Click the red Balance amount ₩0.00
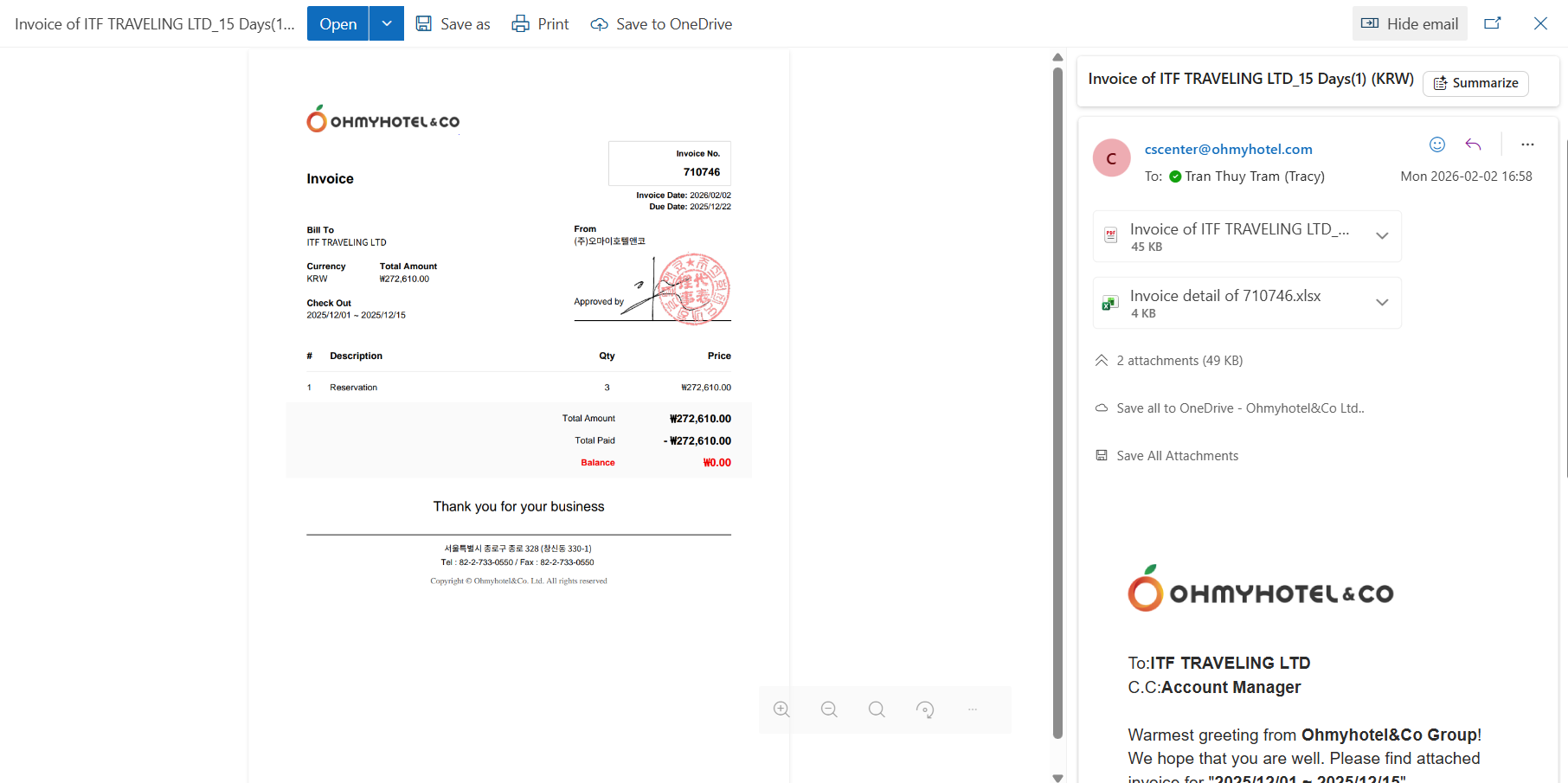This screenshot has width=1568, height=783. pyautogui.click(x=717, y=463)
